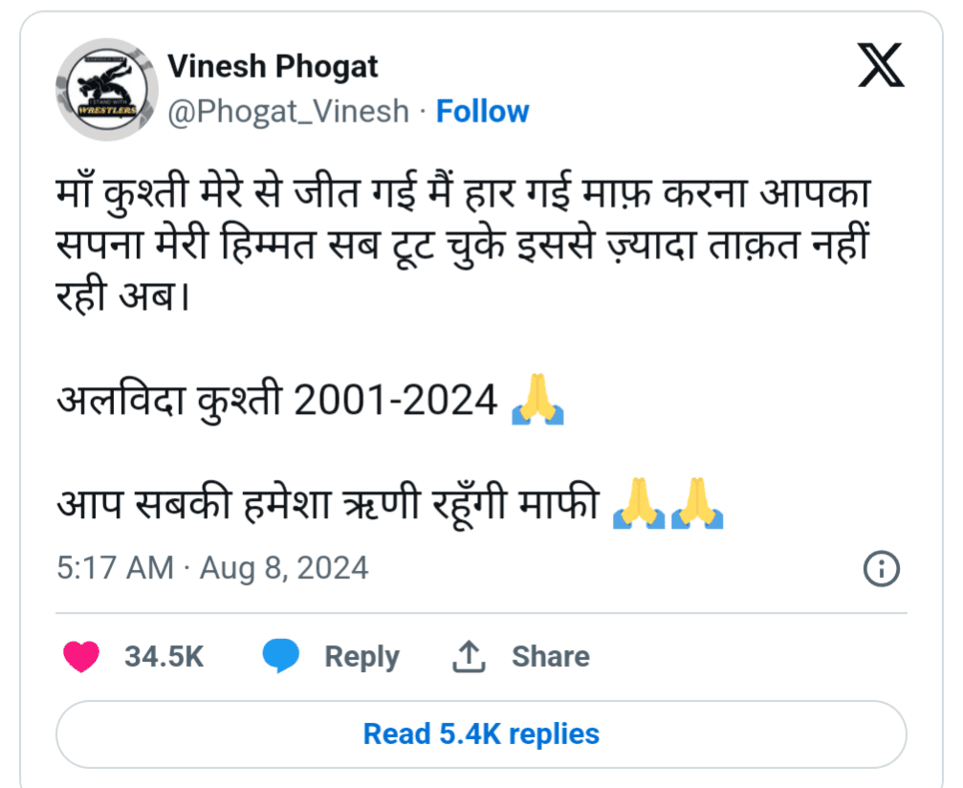
Task: Click the folded hands emoji after 2001-2024
Action: click(x=537, y=399)
